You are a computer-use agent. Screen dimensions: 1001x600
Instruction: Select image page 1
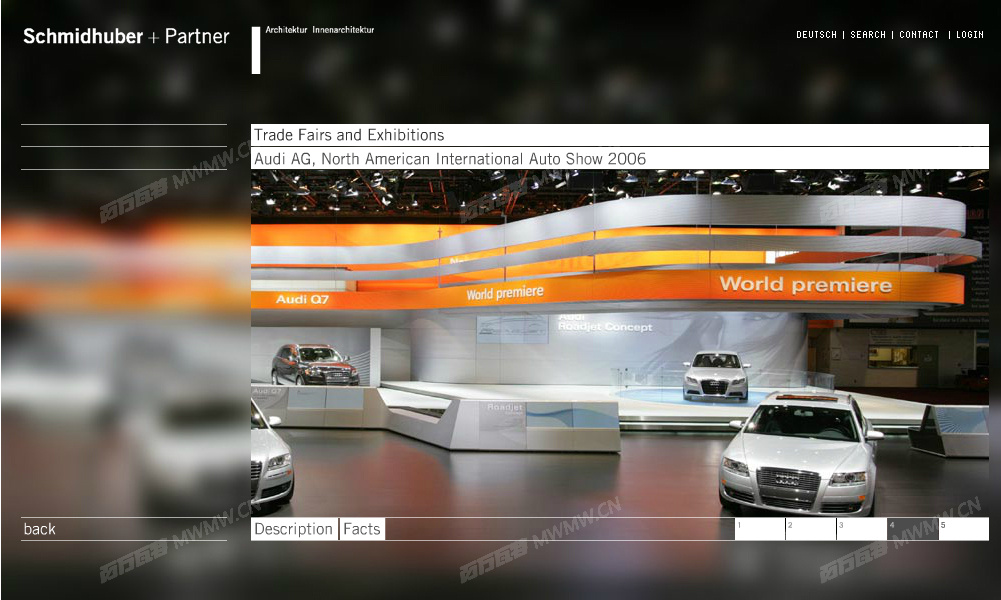(760, 529)
